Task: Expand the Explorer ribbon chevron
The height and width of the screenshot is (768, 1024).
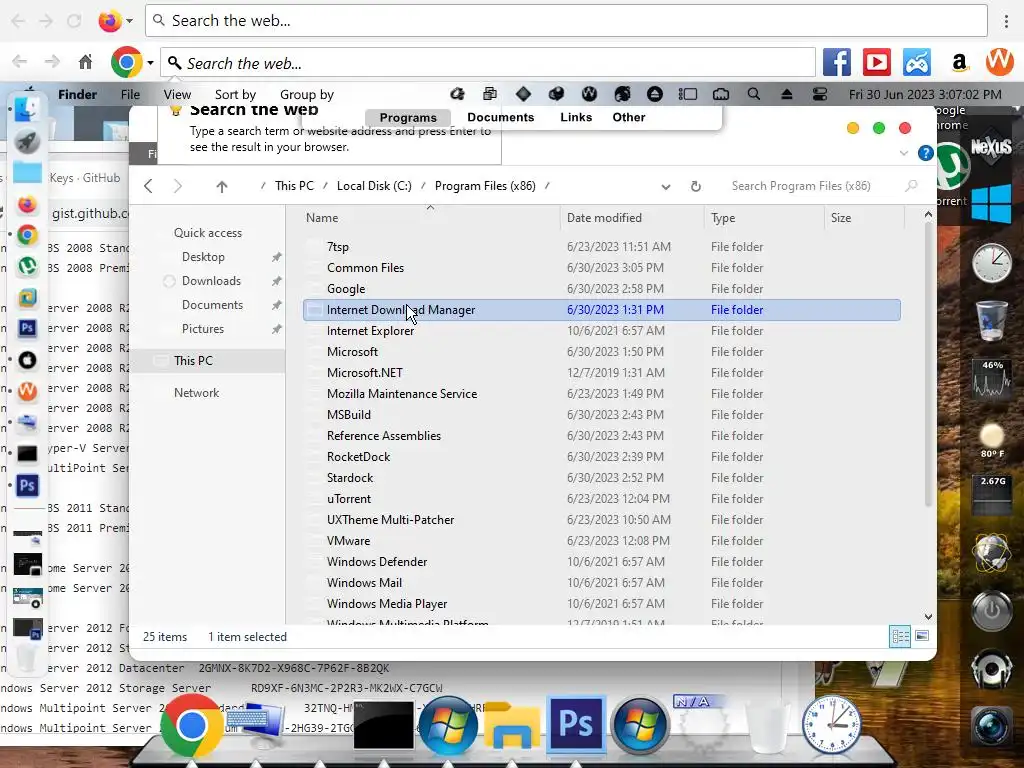Action: (x=904, y=153)
